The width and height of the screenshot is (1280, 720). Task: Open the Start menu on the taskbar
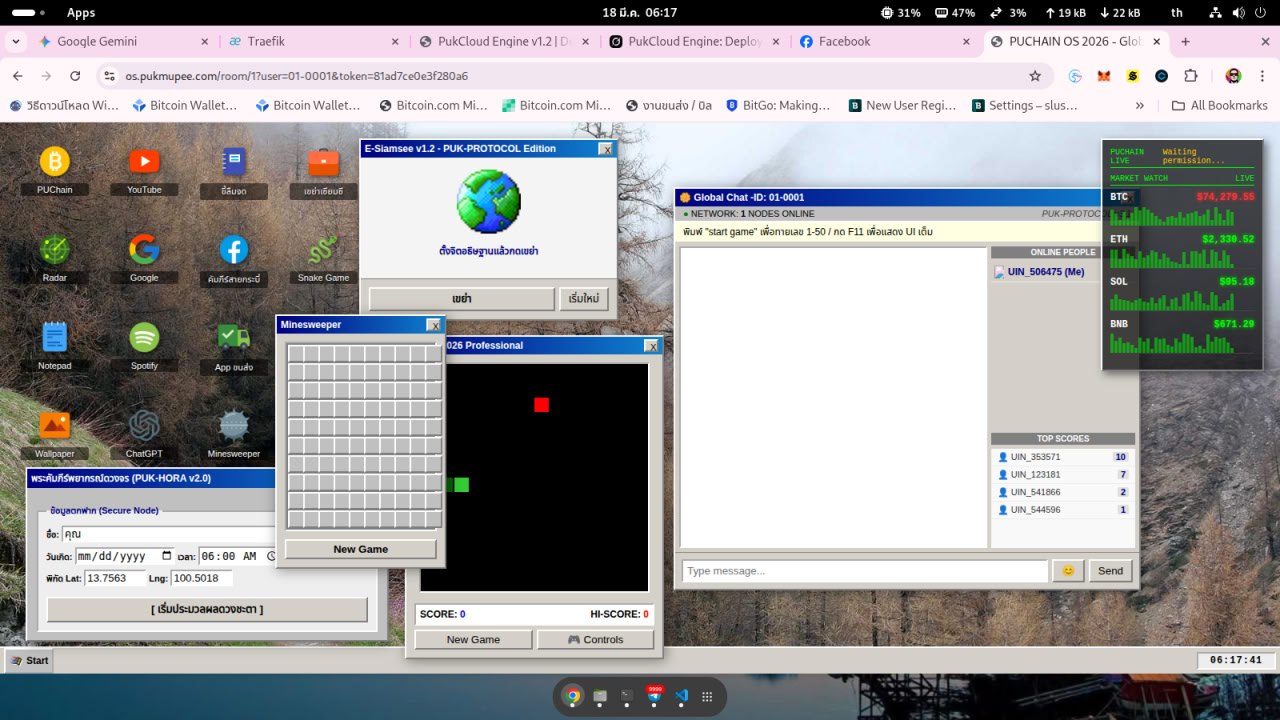pyautogui.click(x=28, y=660)
